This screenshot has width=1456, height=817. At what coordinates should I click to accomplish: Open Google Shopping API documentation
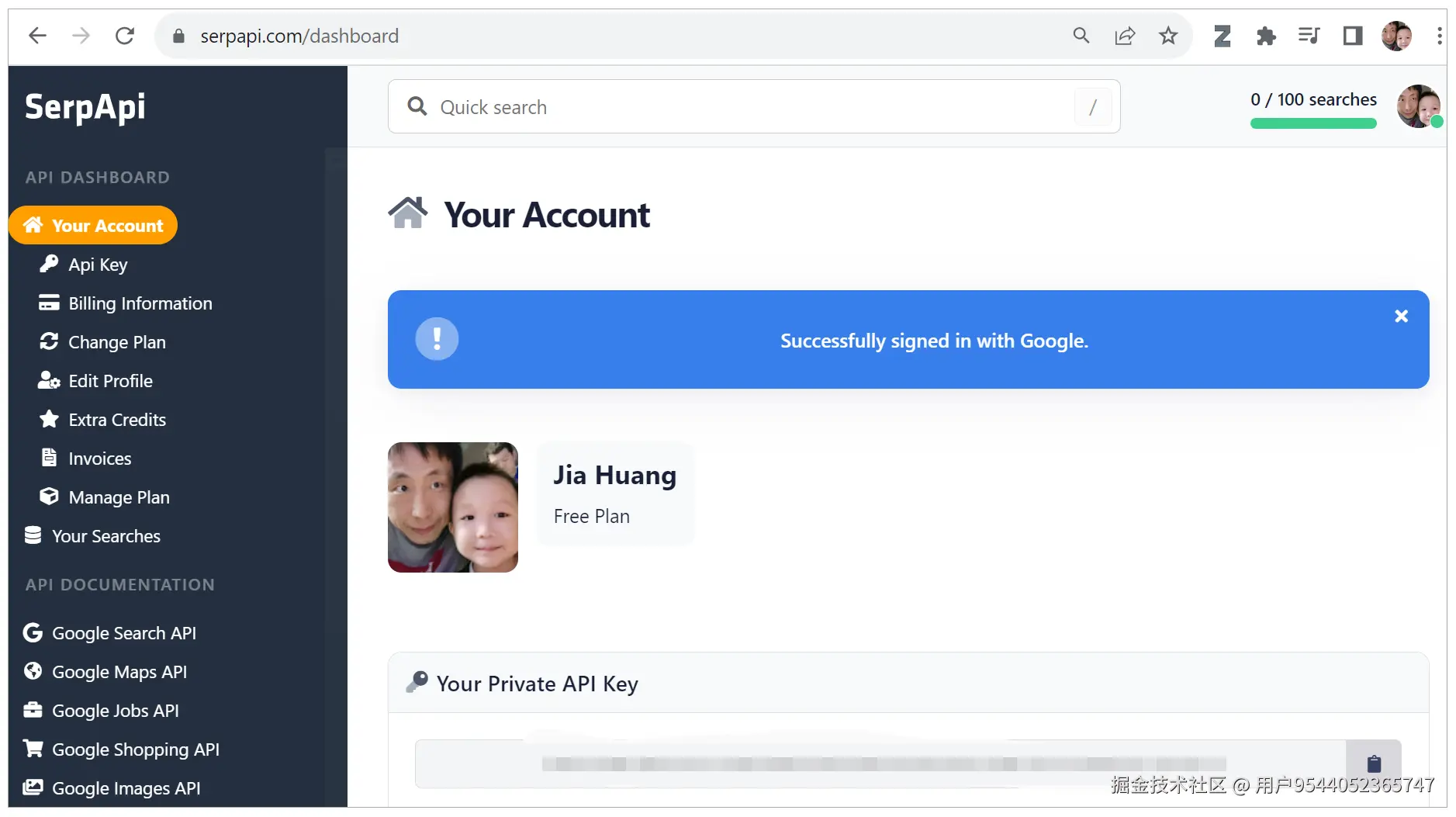pos(135,749)
